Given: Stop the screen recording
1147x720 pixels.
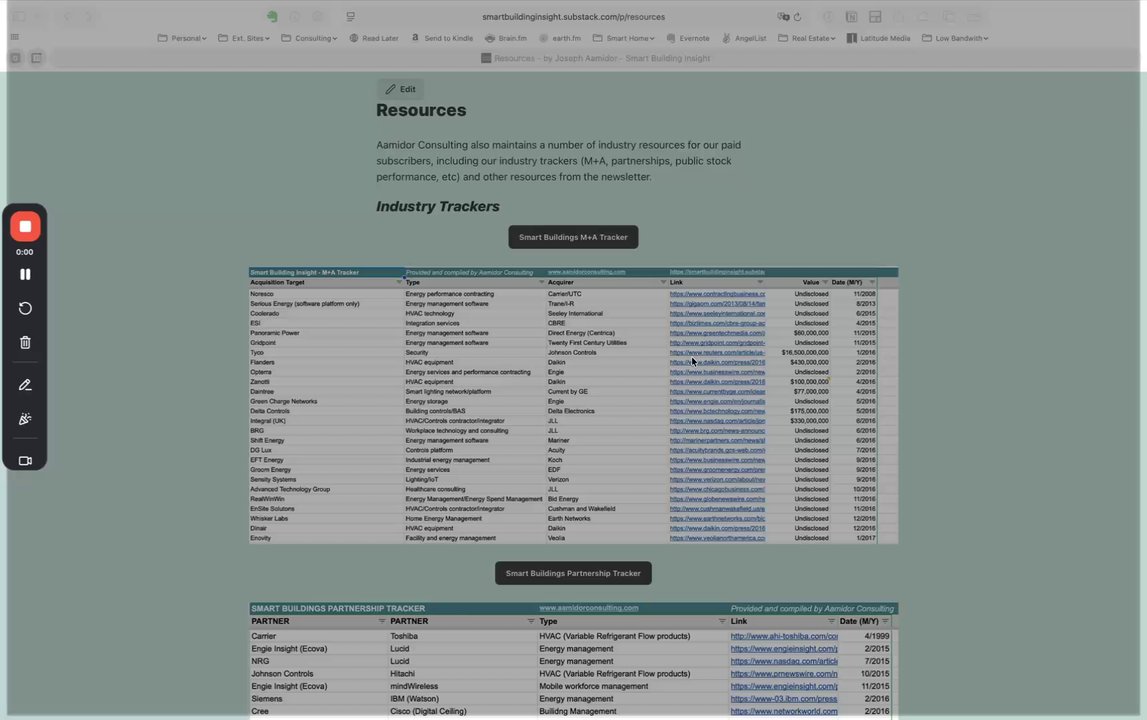Looking at the screenshot, I should click(25, 227).
